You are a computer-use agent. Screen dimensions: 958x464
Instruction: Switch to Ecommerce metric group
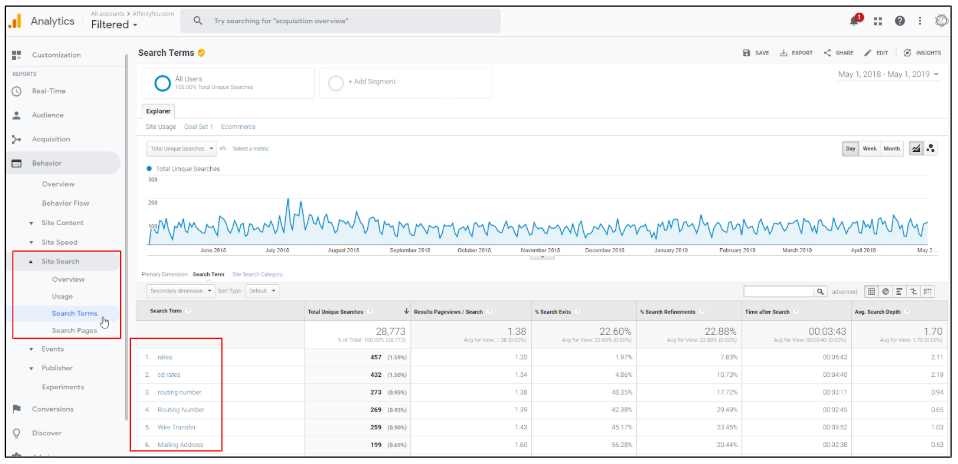(x=238, y=127)
